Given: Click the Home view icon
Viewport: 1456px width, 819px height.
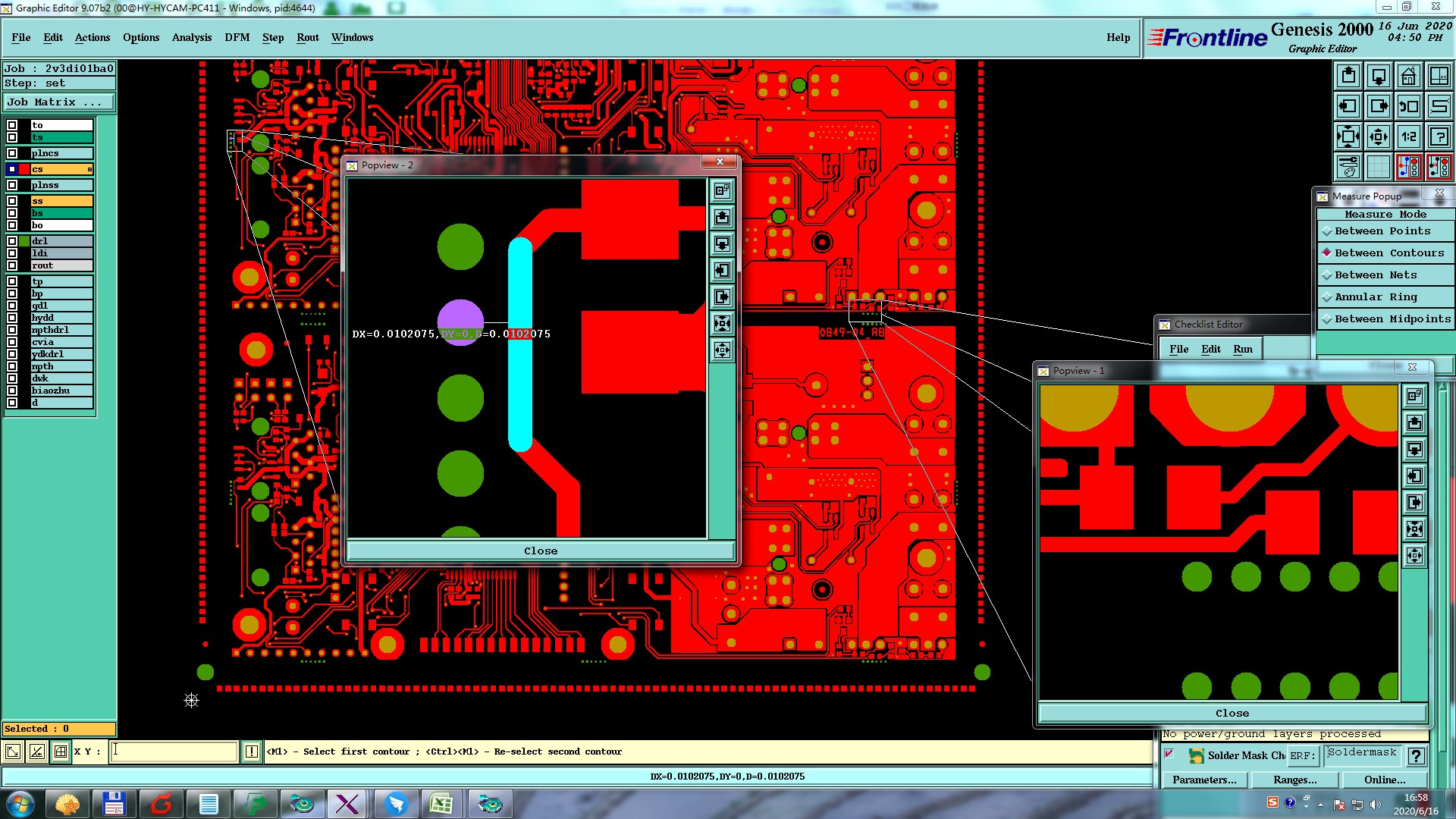Looking at the screenshot, I should coord(1408,76).
